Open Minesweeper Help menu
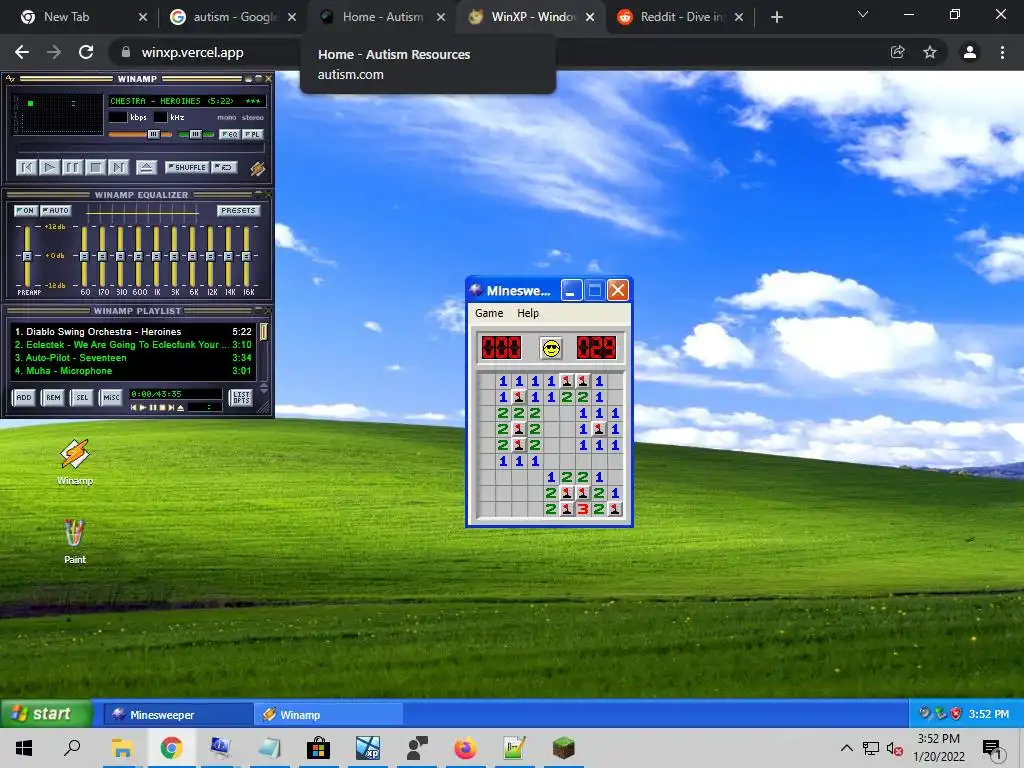1024x768 pixels. 528,313
